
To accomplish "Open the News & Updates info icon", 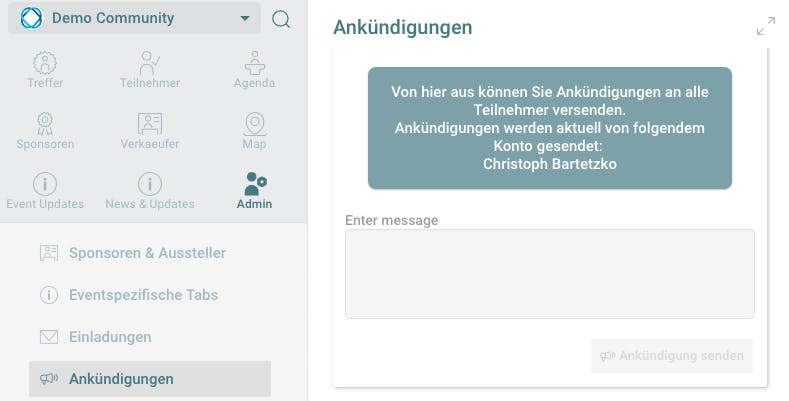I will [150, 184].
